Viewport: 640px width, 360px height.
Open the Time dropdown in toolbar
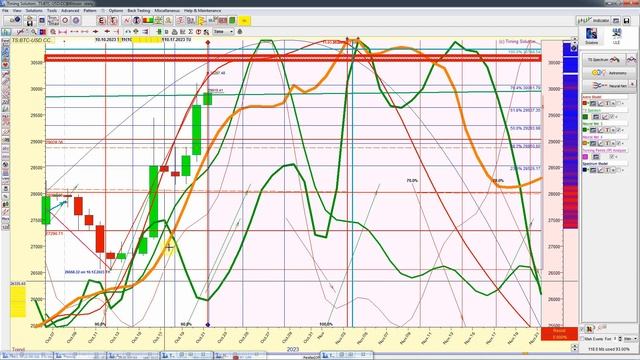tap(224, 31)
